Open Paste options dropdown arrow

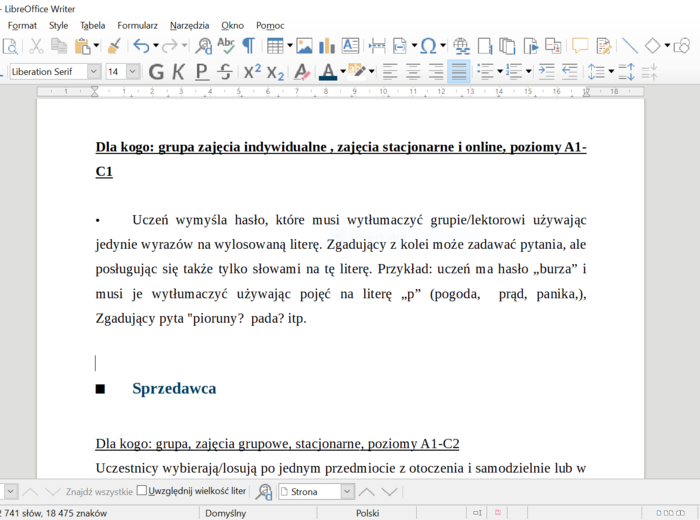coord(96,46)
